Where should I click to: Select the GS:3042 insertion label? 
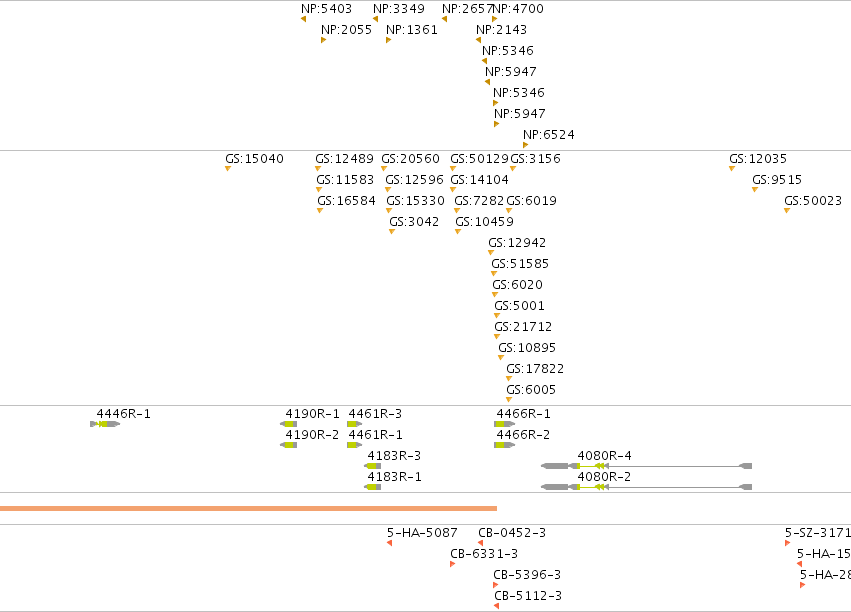coord(414,222)
